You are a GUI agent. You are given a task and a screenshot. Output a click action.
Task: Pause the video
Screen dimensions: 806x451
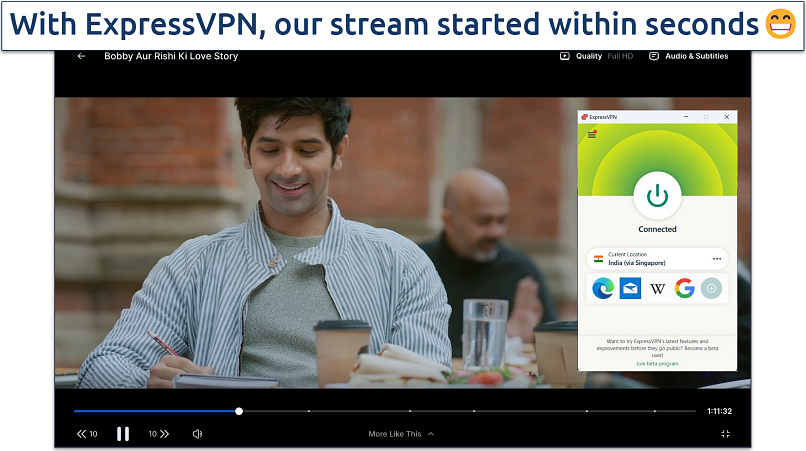[x=123, y=434]
